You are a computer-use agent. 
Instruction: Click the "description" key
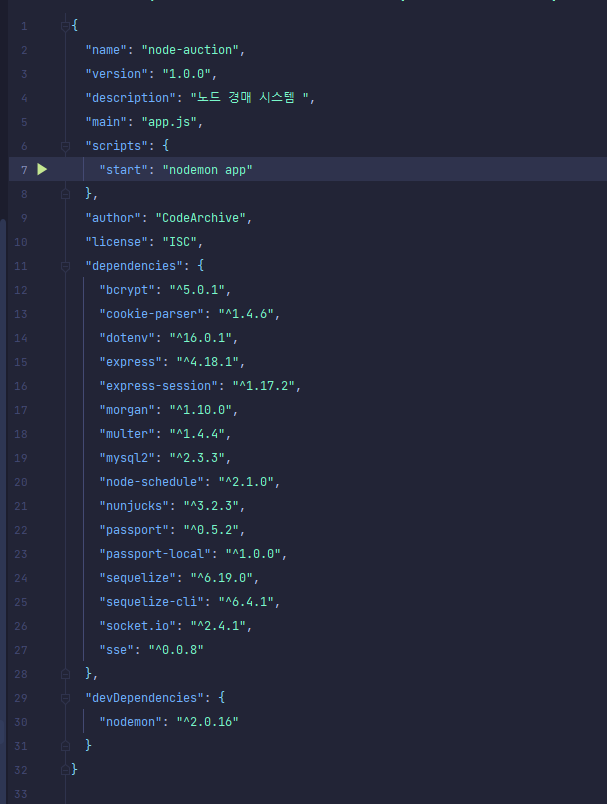(131, 98)
